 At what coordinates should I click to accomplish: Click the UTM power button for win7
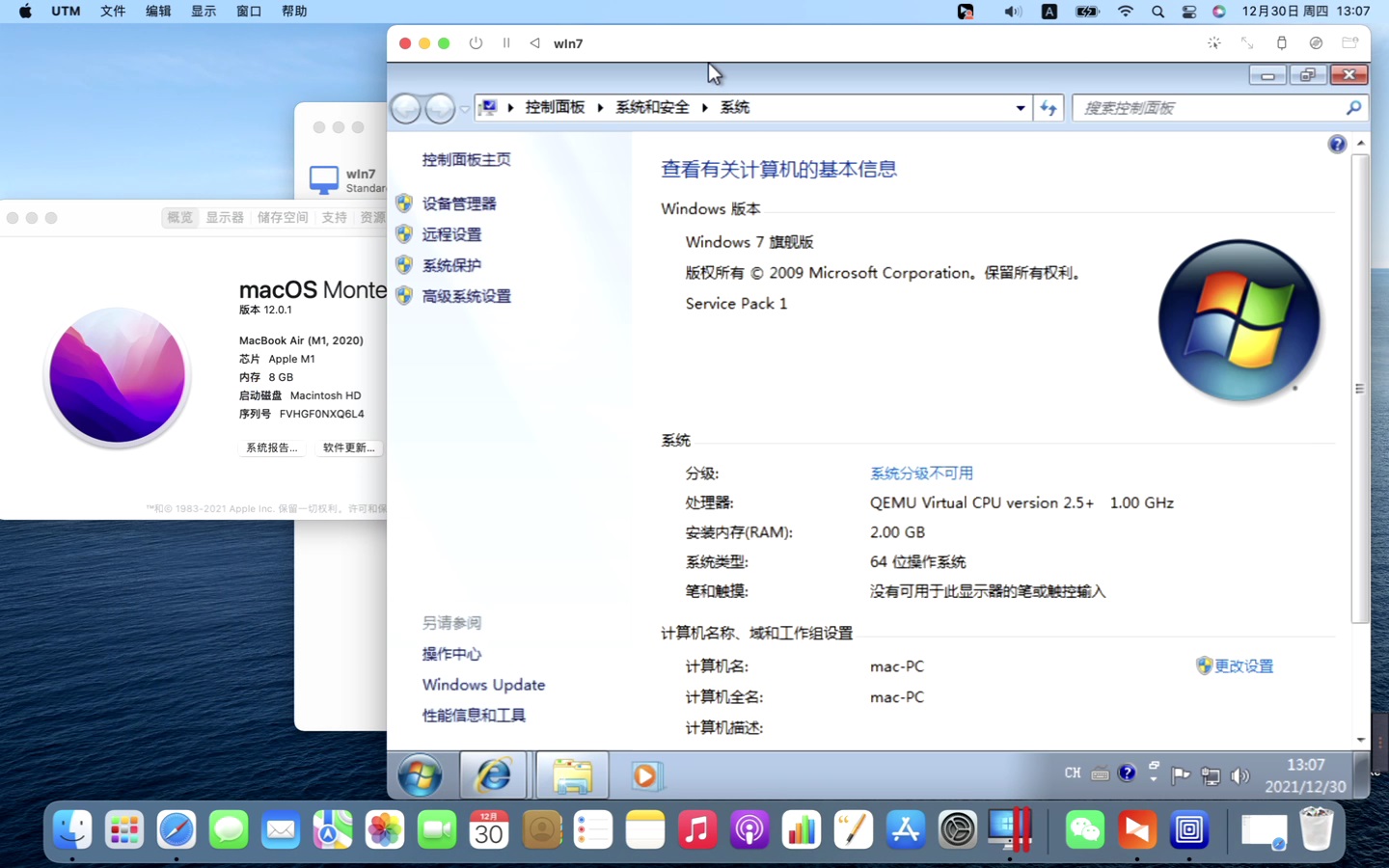pyautogui.click(x=476, y=43)
